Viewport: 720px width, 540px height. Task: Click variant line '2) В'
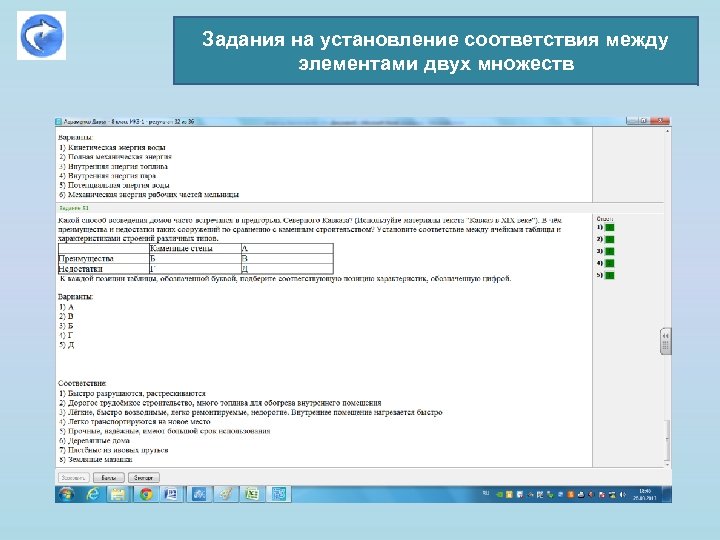66,316
